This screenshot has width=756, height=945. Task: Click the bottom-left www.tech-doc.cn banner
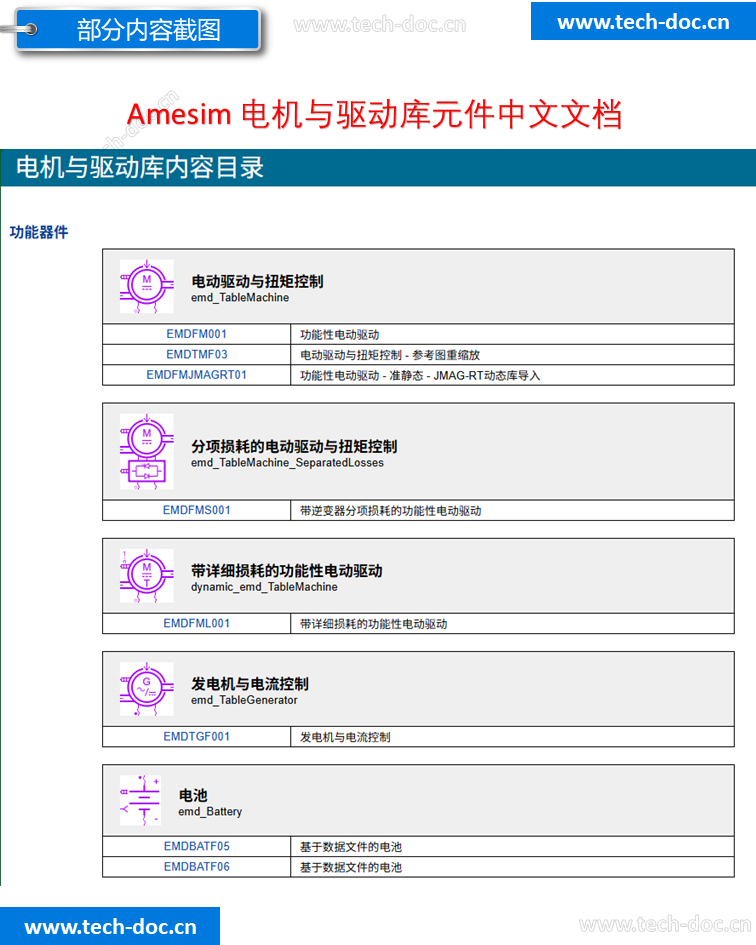tap(110, 926)
